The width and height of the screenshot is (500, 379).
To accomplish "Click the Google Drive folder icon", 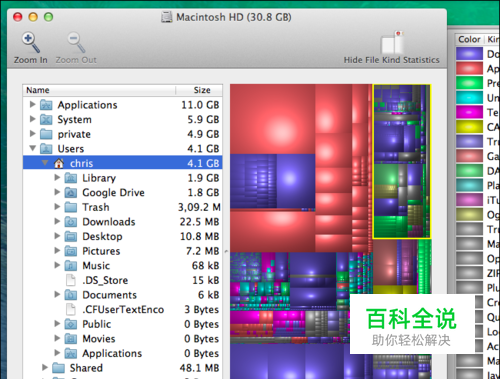I will 71,192.
